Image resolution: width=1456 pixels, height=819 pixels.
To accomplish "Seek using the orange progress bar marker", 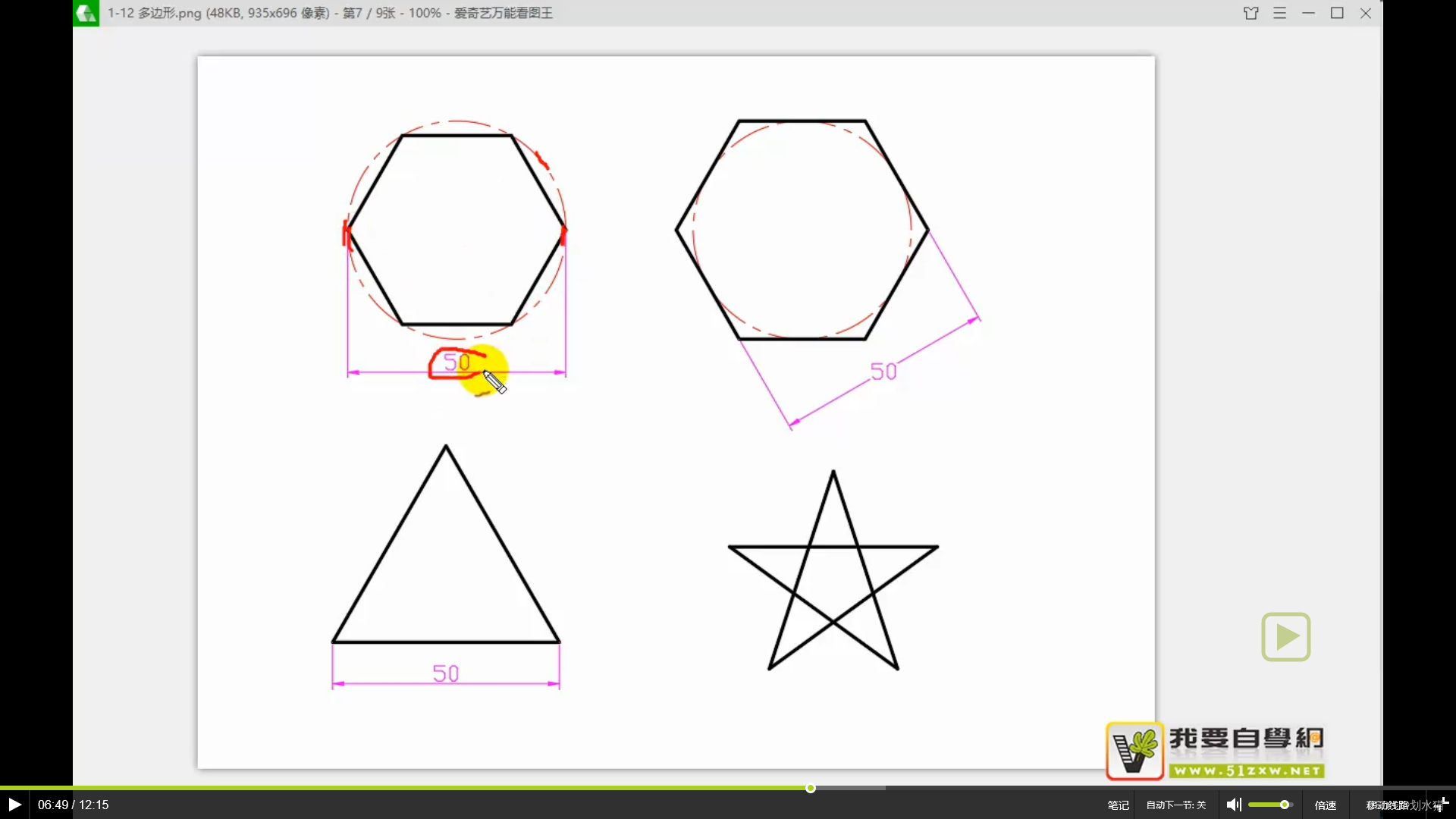I will coord(810,788).
